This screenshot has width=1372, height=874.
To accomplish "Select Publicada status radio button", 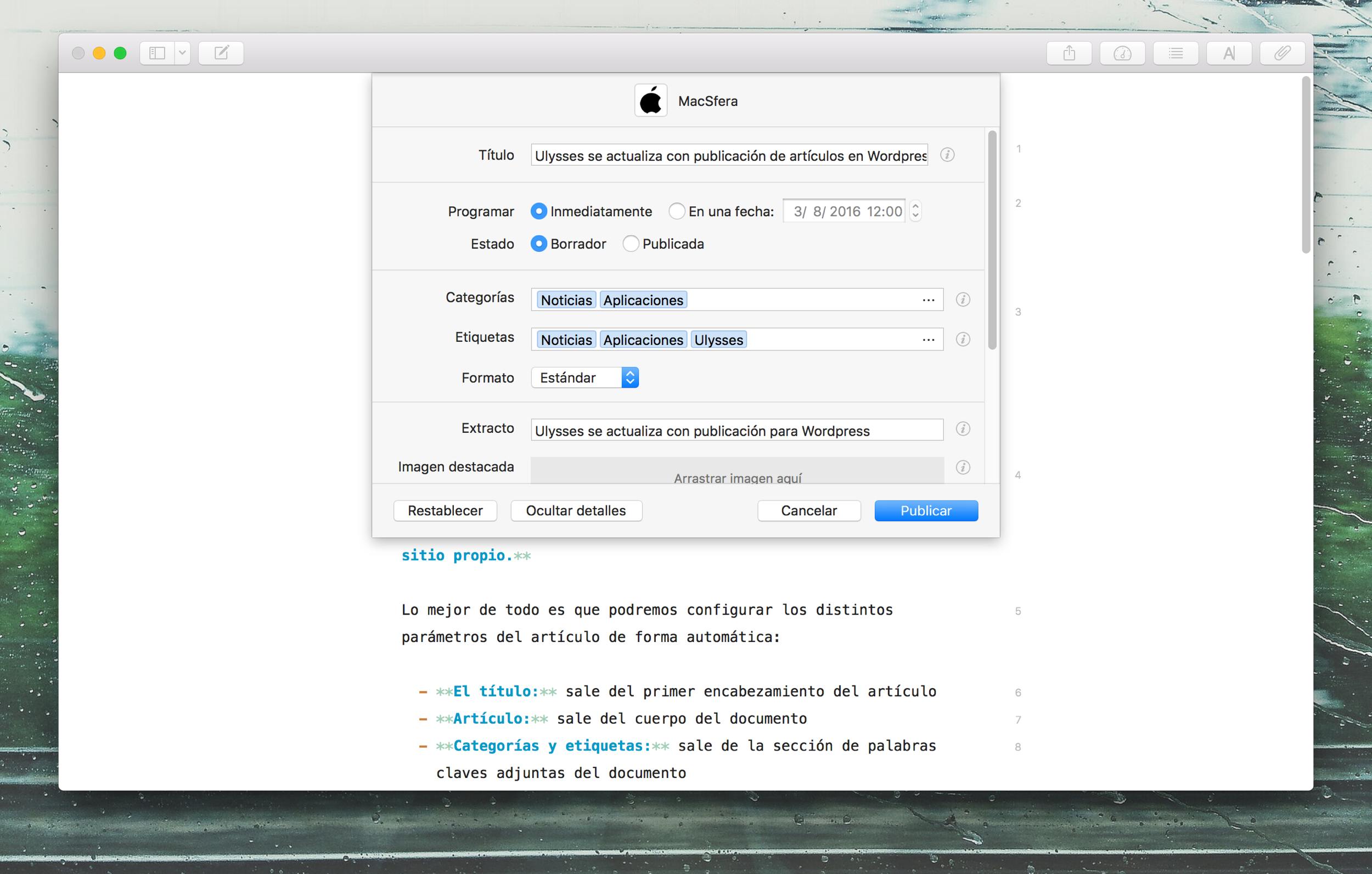I will (631, 244).
